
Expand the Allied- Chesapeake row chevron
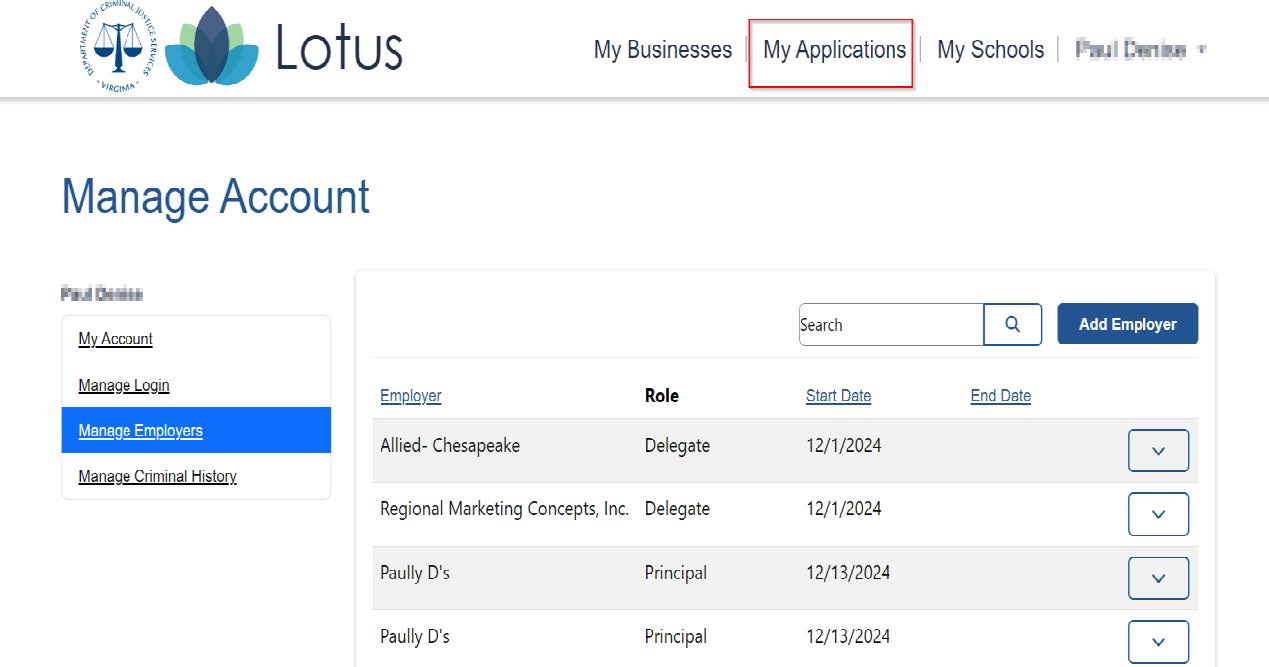tap(1158, 450)
